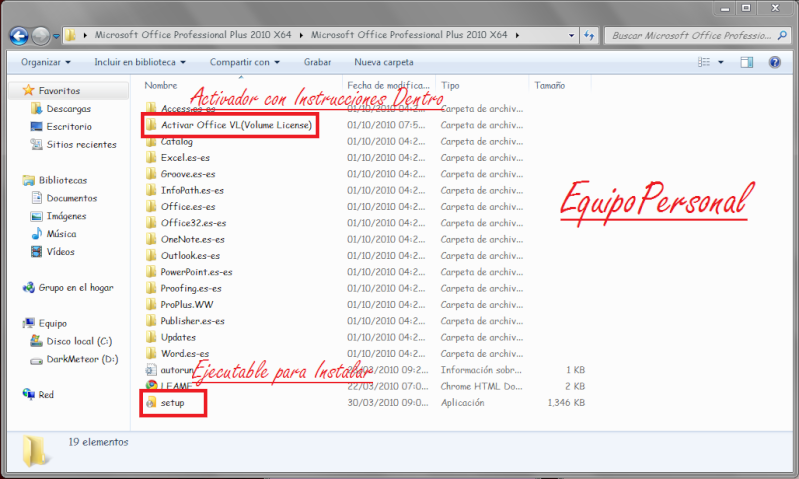Click the Forward navigation arrow button
The image size is (799, 479).
(41, 36)
